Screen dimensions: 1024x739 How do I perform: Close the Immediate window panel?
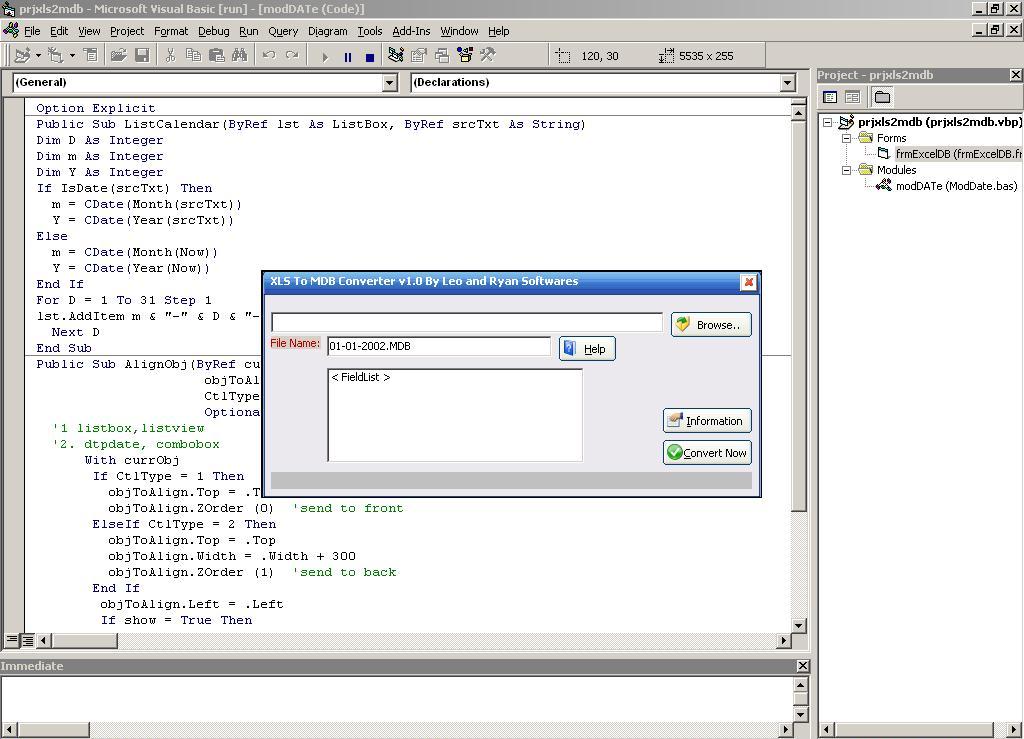coord(803,666)
